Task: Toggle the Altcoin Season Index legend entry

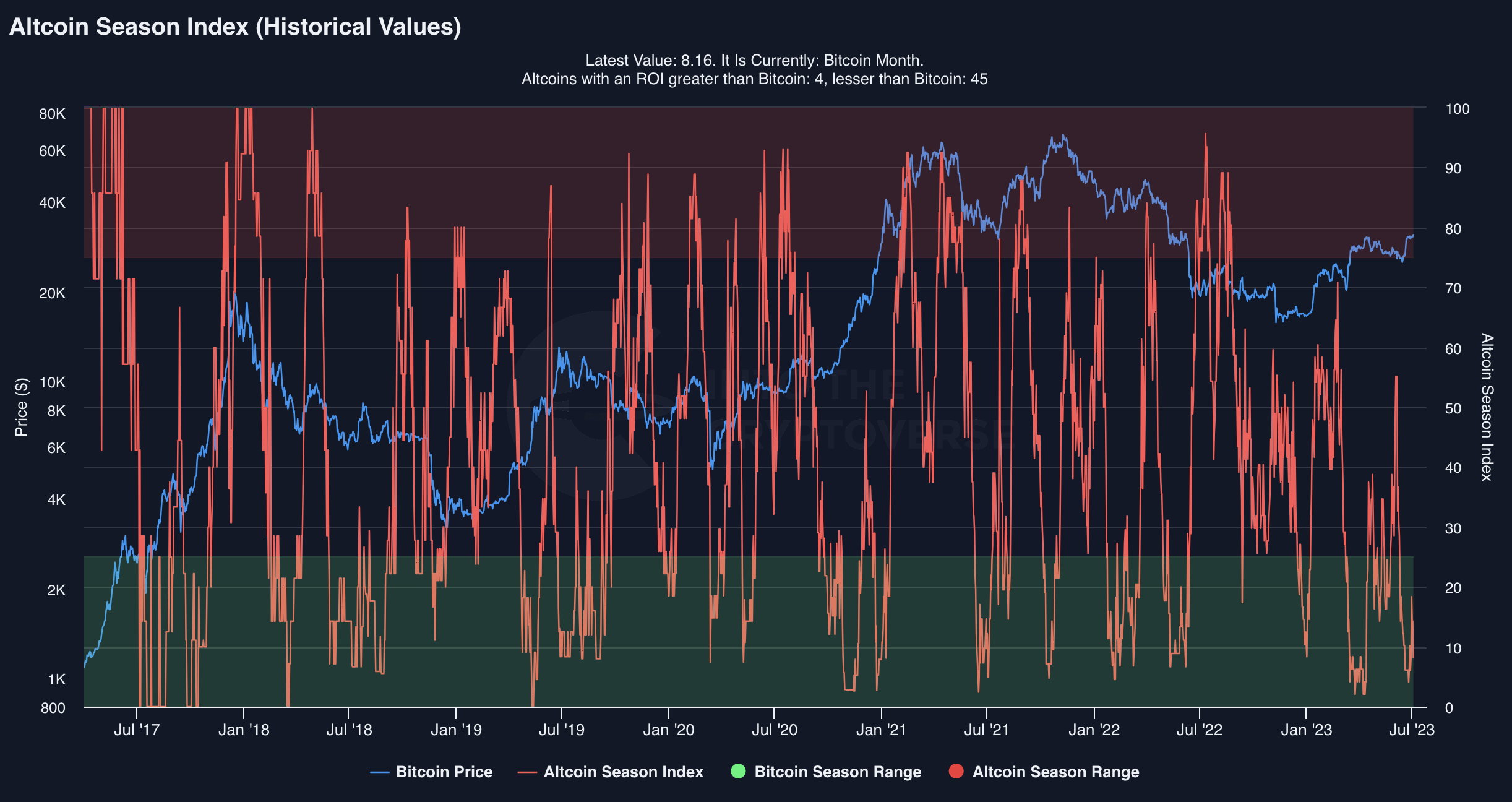Action: pos(623,772)
